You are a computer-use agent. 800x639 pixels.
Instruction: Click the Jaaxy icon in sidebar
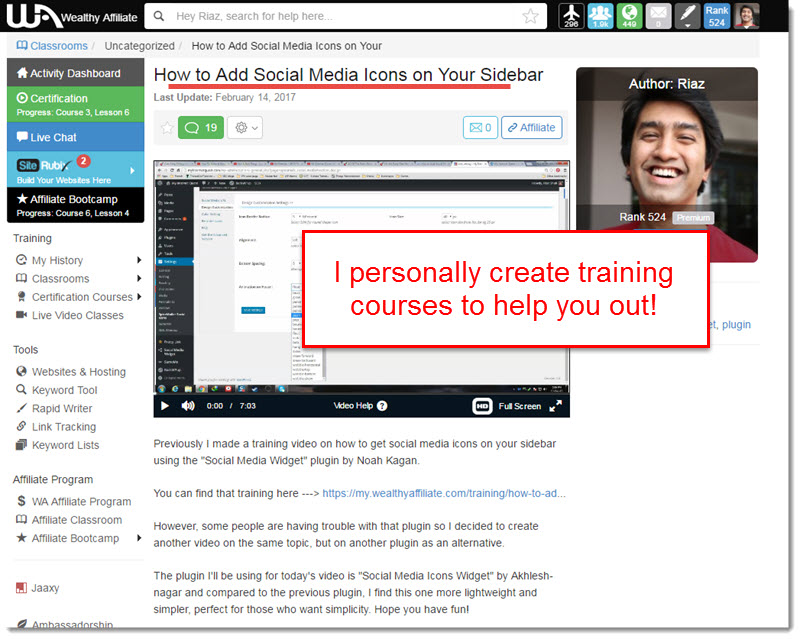(x=21, y=588)
